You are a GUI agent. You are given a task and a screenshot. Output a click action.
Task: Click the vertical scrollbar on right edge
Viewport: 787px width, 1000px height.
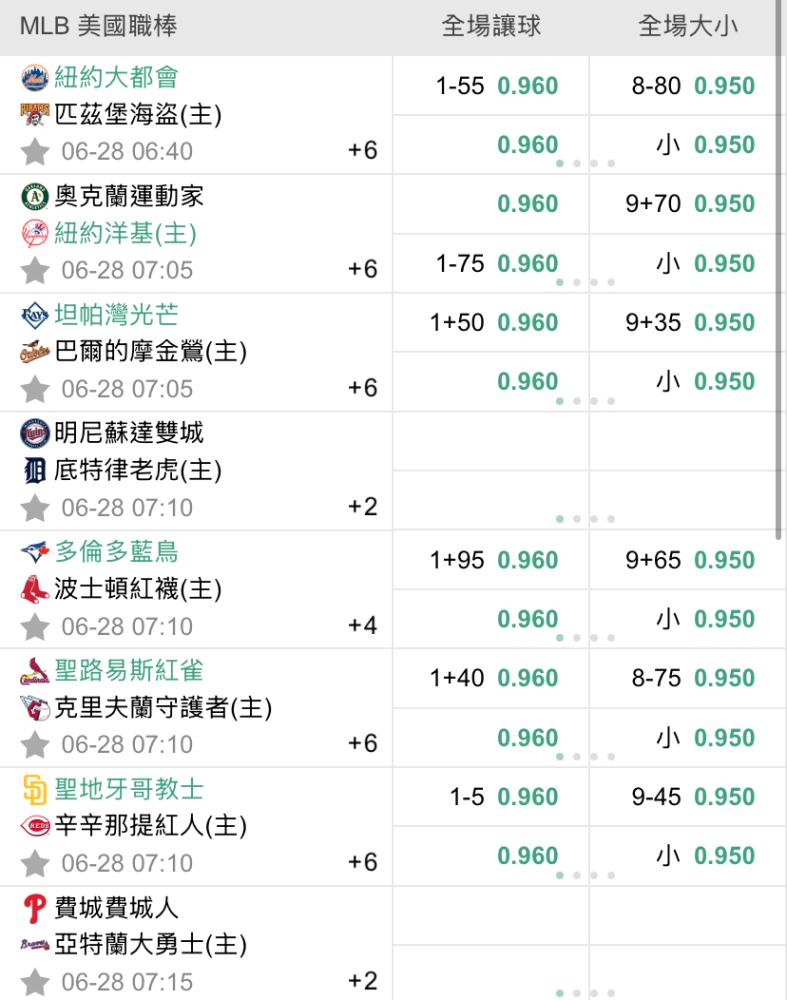pyautogui.click(x=781, y=270)
